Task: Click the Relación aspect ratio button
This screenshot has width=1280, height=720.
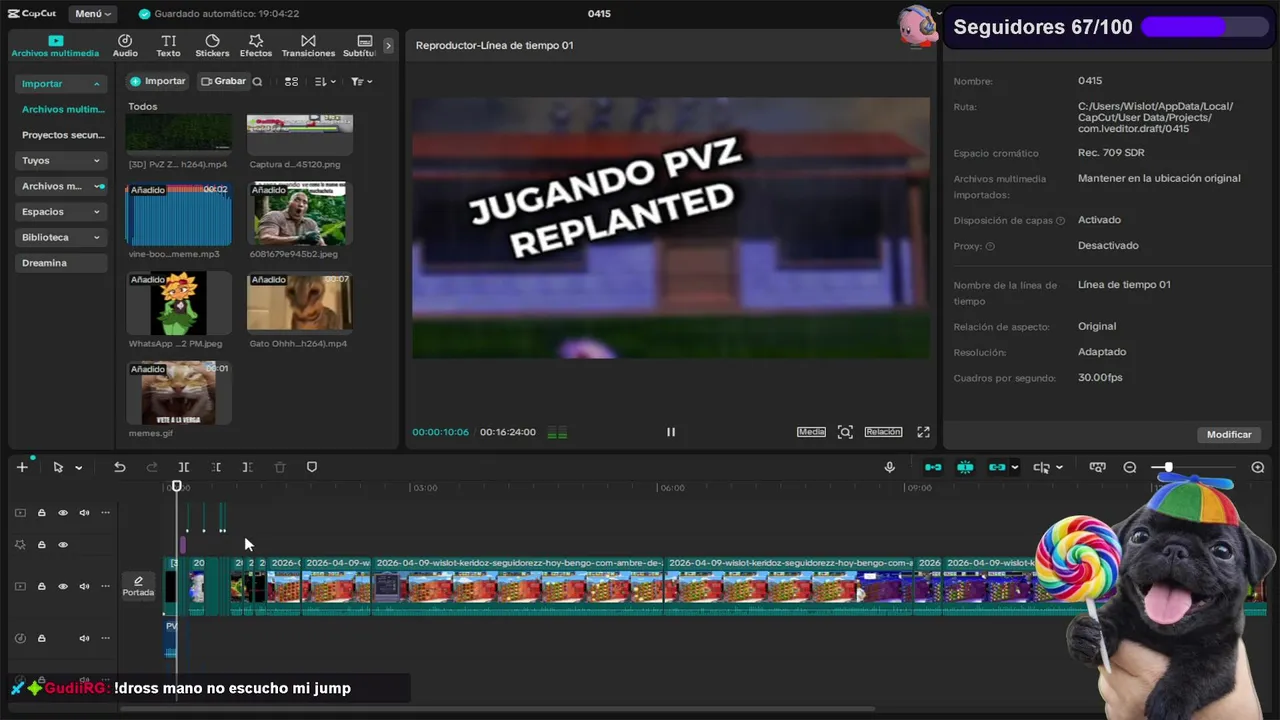Action: [x=883, y=432]
